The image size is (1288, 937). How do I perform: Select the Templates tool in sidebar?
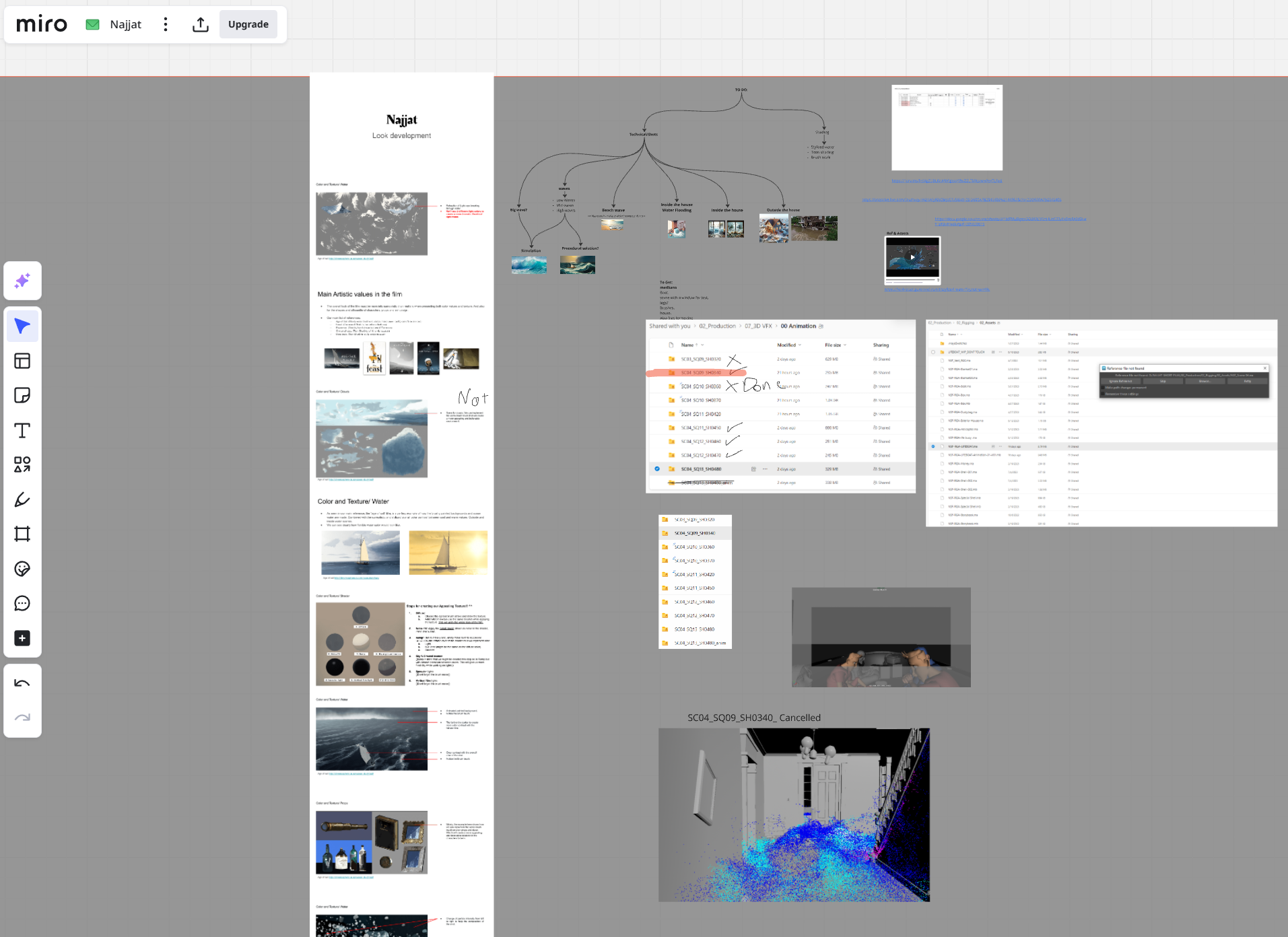22,361
